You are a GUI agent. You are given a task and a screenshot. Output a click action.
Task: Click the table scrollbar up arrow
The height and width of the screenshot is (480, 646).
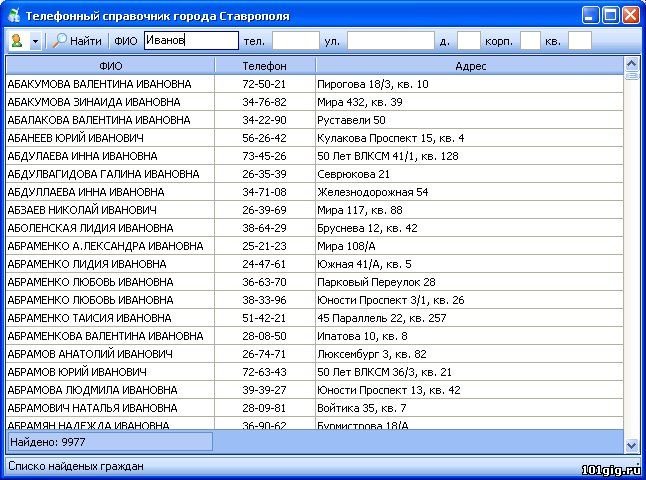point(631,63)
